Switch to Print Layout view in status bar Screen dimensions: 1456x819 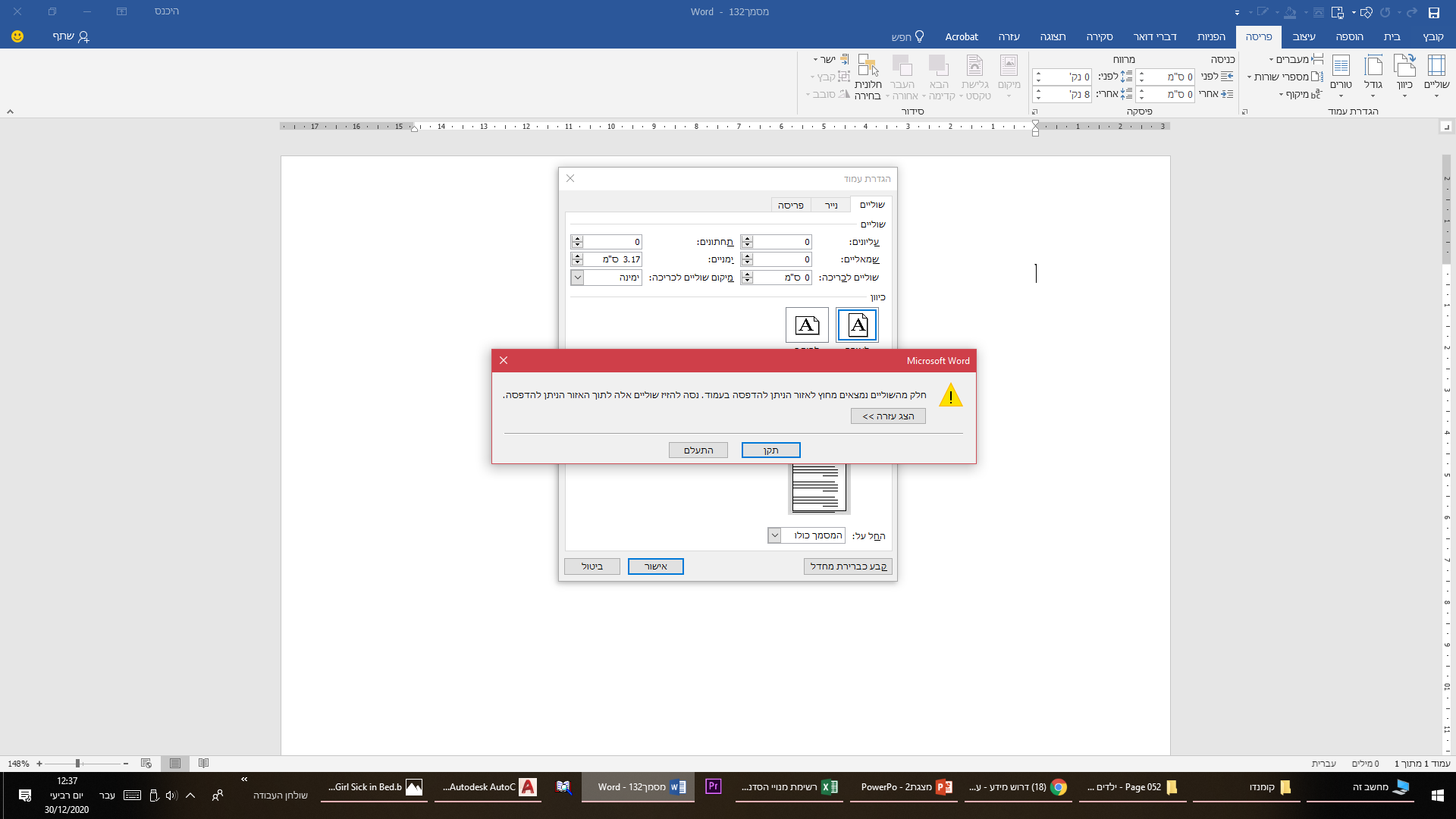[175, 764]
